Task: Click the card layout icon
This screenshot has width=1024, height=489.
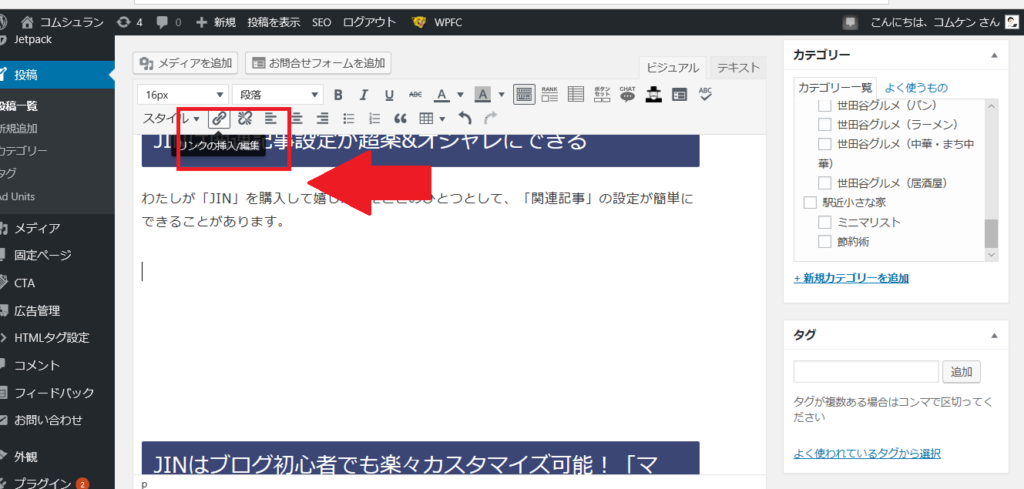Action: tap(680, 95)
